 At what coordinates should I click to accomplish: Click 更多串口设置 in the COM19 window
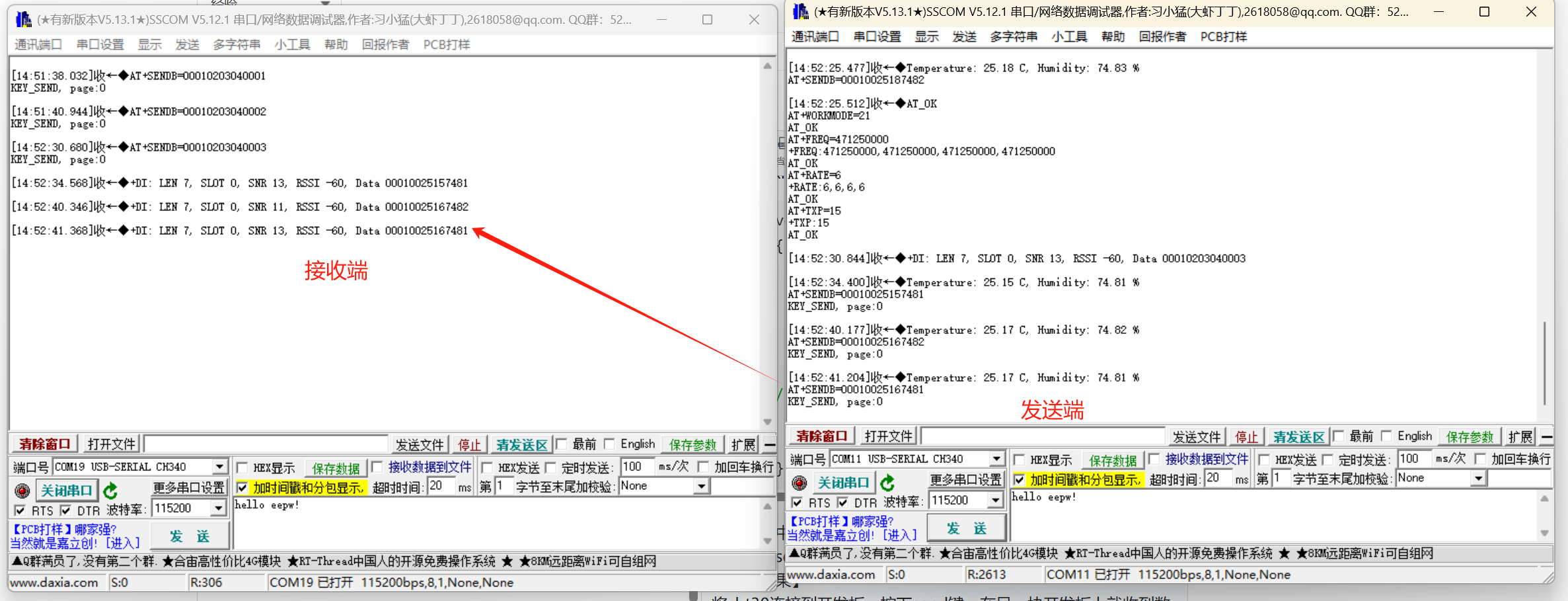[x=189, y=487]
